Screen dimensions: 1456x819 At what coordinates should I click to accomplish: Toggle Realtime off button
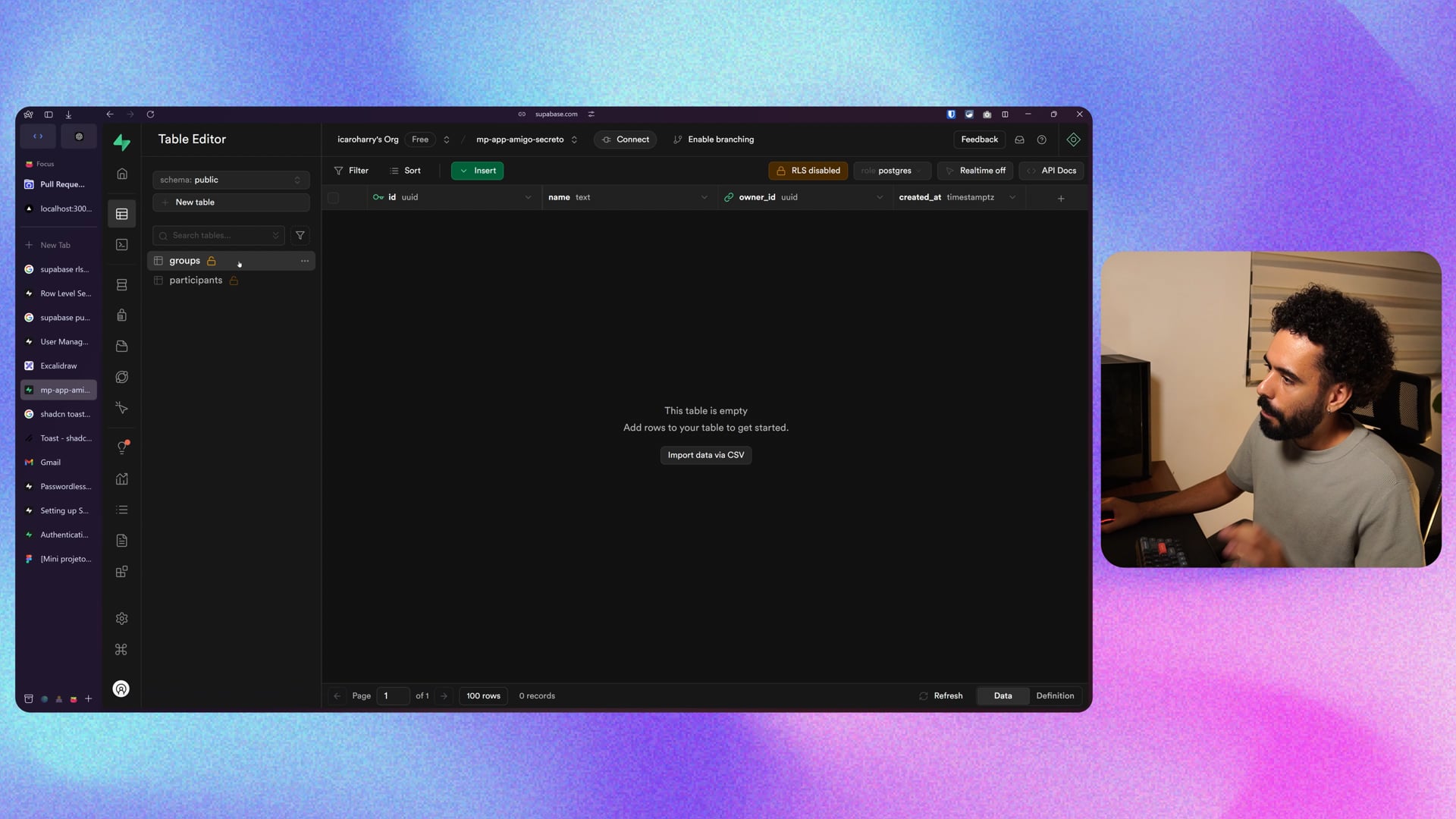[975, 171]
